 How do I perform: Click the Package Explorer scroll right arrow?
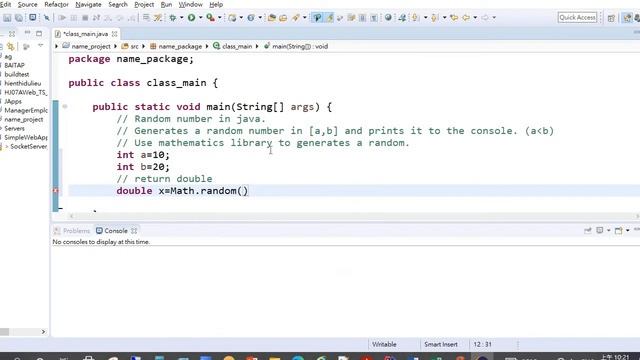43,332
